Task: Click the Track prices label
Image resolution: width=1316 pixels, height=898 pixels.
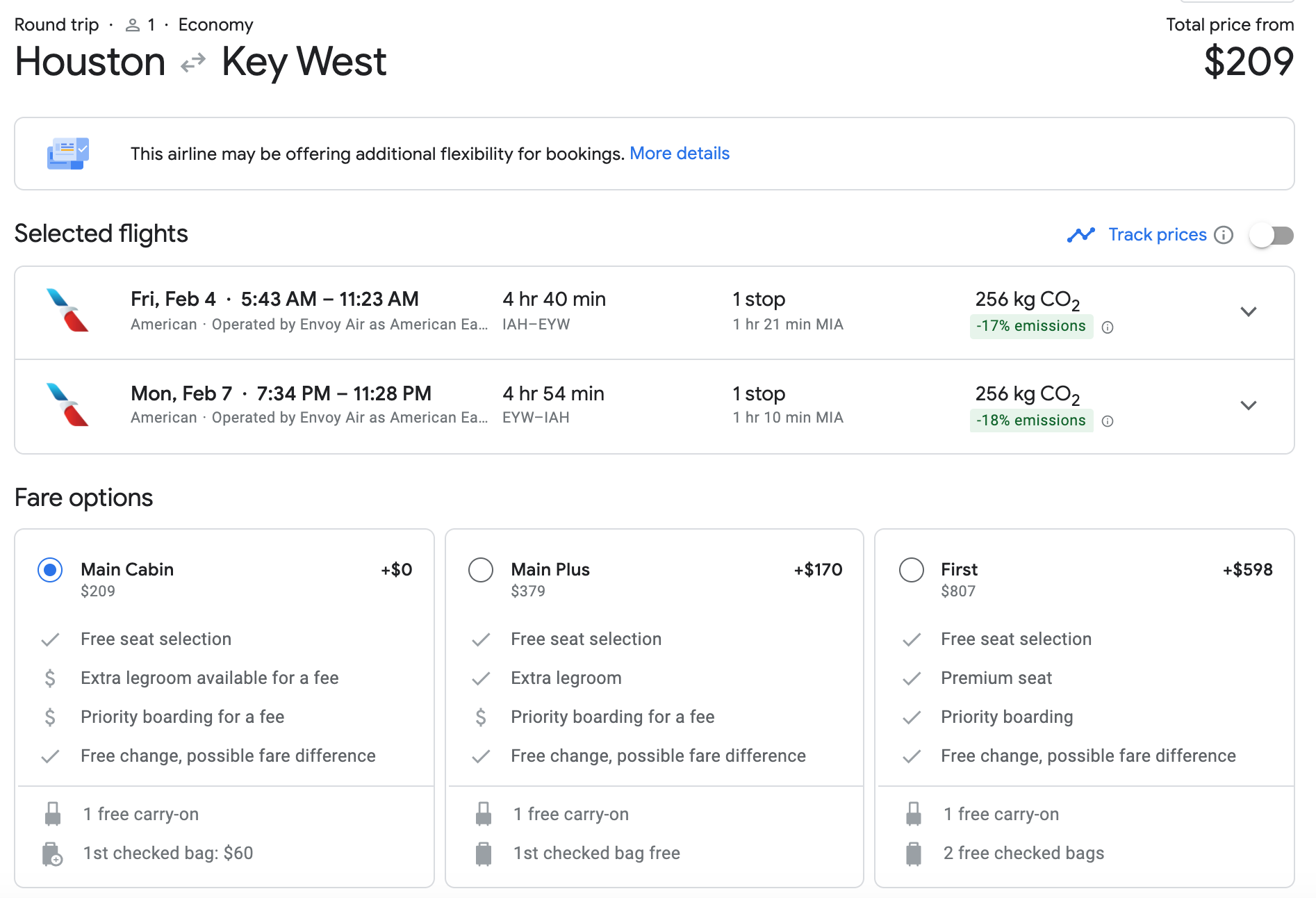Action: click(x=1157, y=235)
